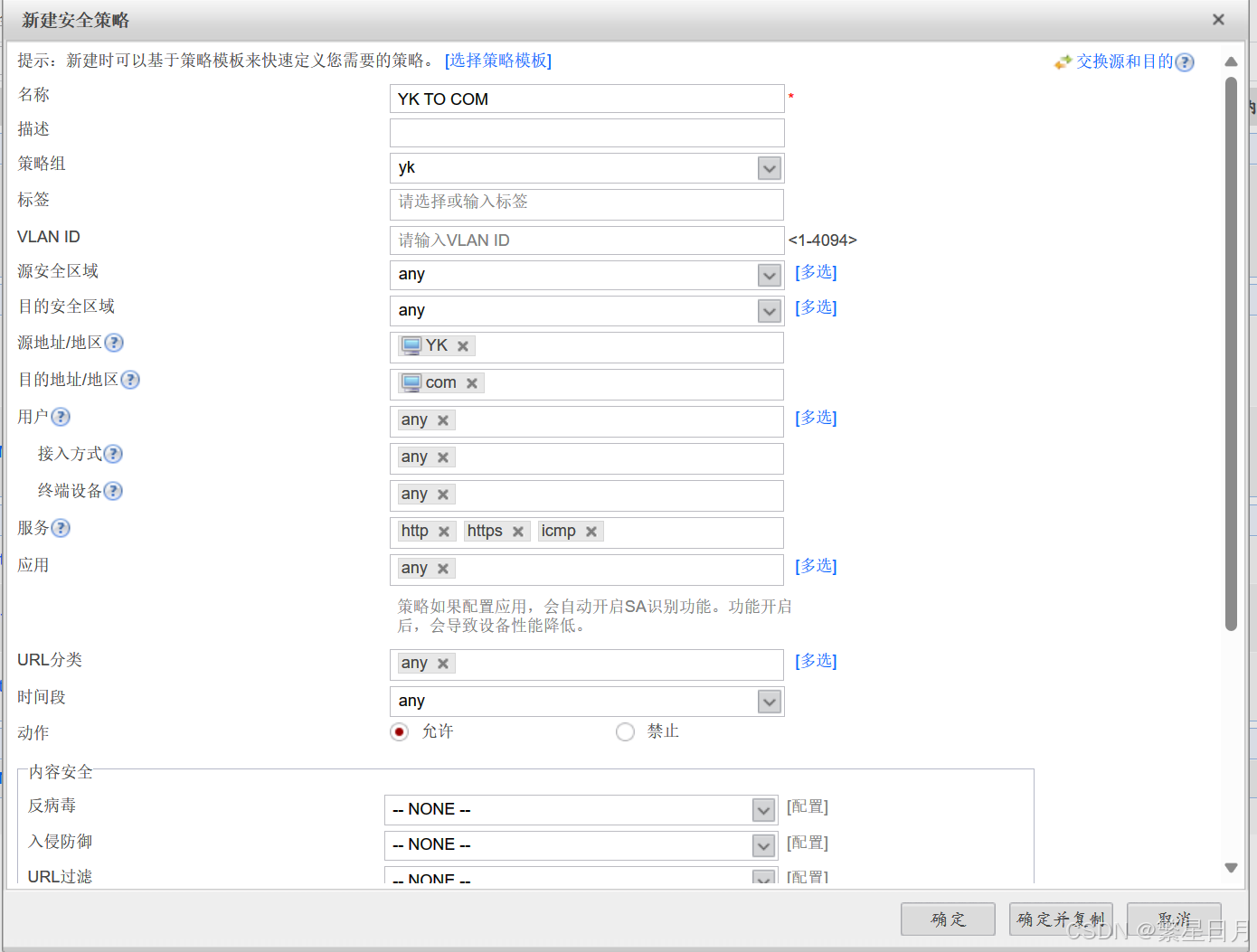Remove the any tag in 用户
This screenshot has height=952, width=1257.
(443, 420)
